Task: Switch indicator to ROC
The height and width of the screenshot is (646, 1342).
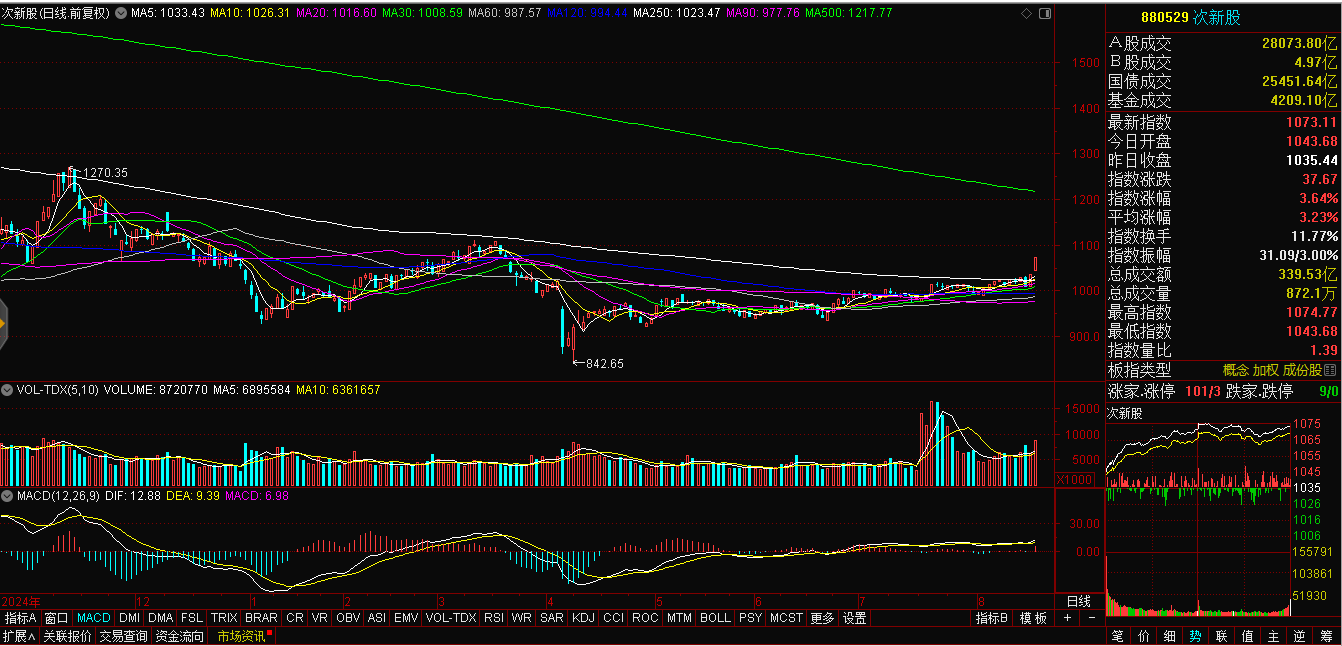Action: pyautogui.click(x=646, y=618)
